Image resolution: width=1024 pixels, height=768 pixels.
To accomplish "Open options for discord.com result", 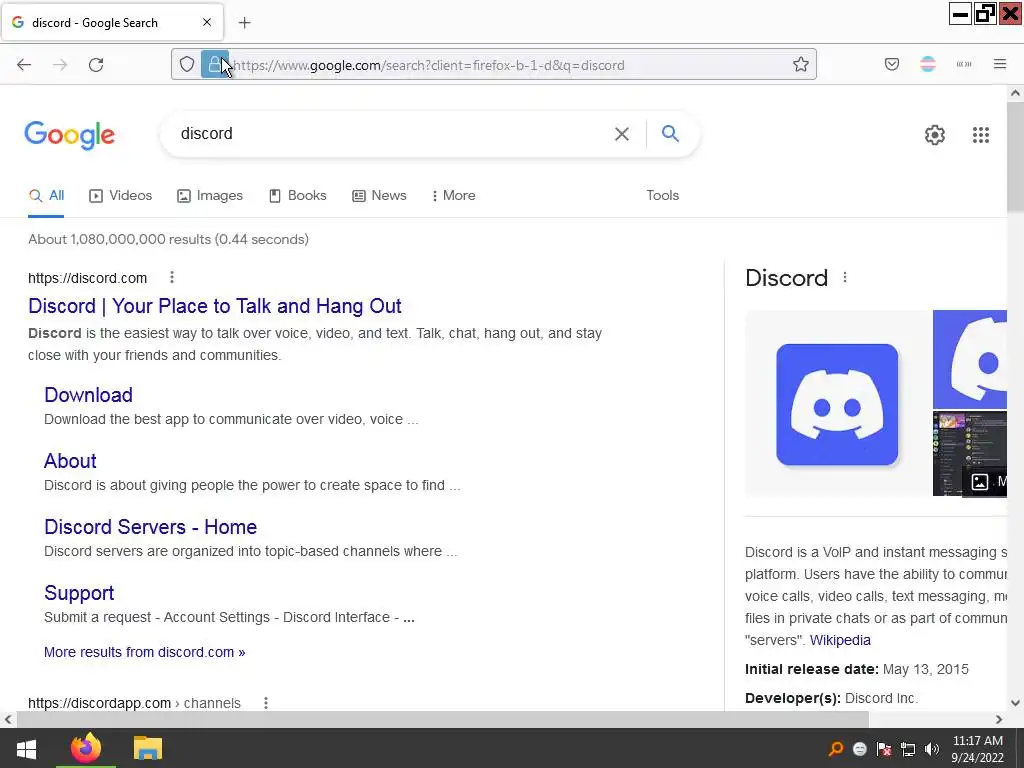I will pos(172,278).
